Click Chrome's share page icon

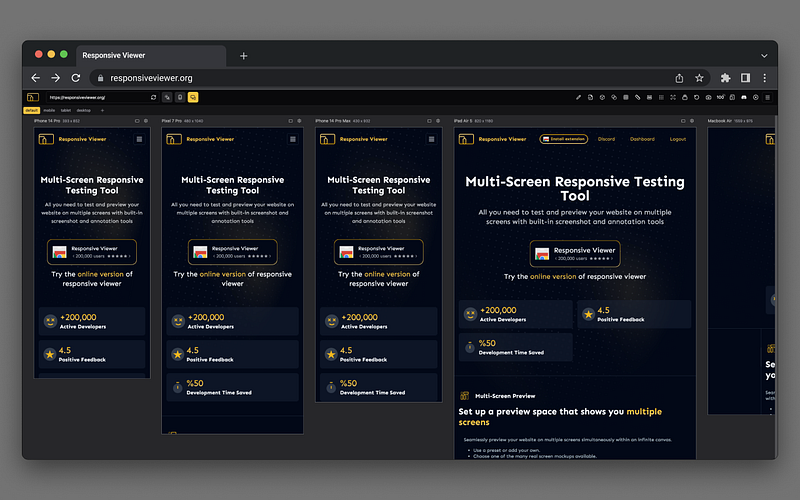coord(679,78)
